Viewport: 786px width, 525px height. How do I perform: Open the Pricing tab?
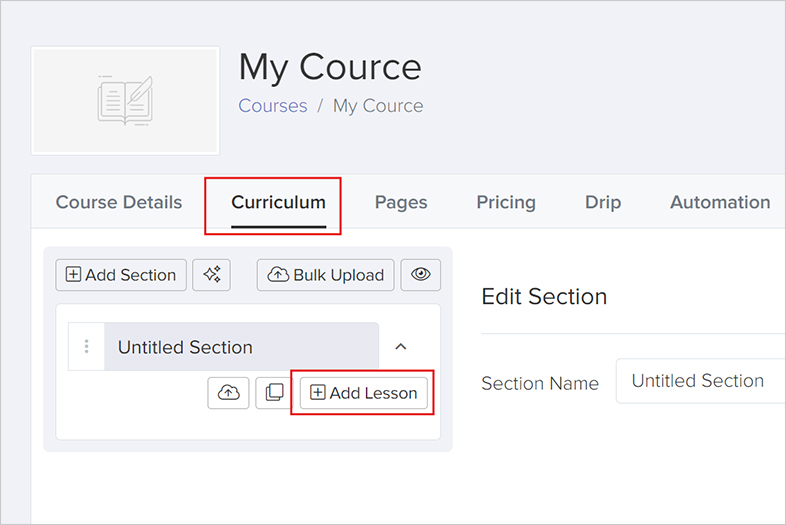(x=506, y=202)
